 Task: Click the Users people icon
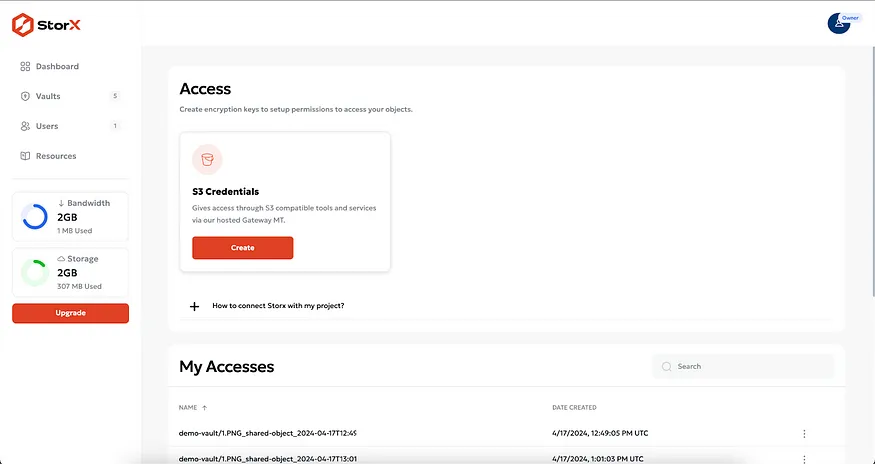(x=25, y=127)
